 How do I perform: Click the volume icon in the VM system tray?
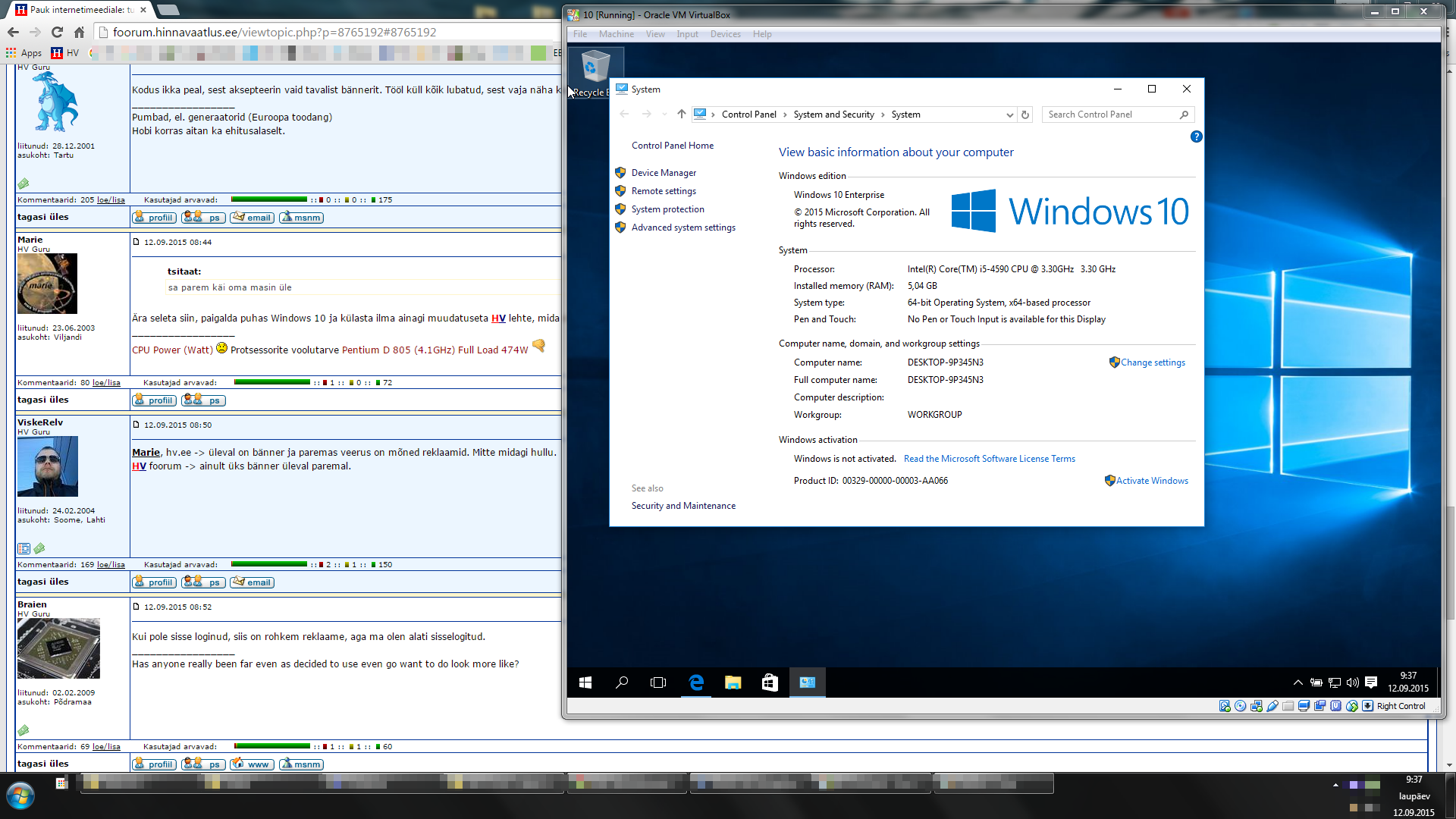point(1353,682)
